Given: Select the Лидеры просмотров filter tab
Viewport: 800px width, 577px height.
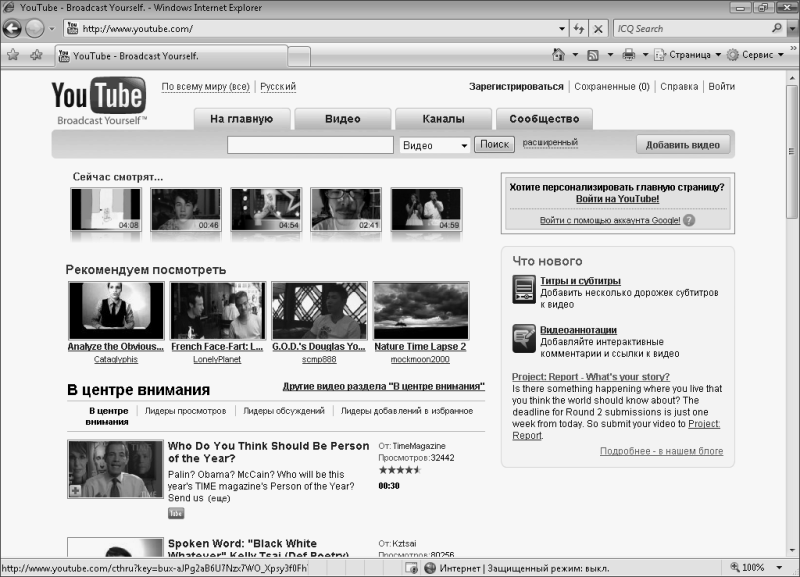Looking at the screenshot, I should tap(186, 411).
